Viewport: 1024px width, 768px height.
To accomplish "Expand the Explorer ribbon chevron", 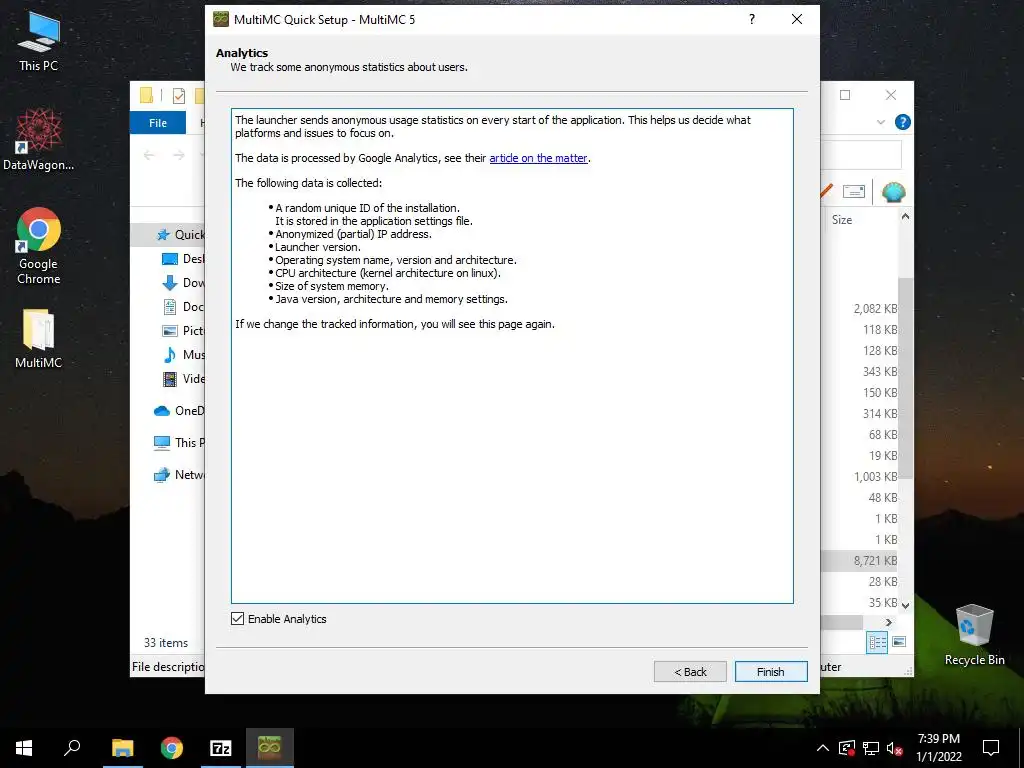I will point(880,122).
